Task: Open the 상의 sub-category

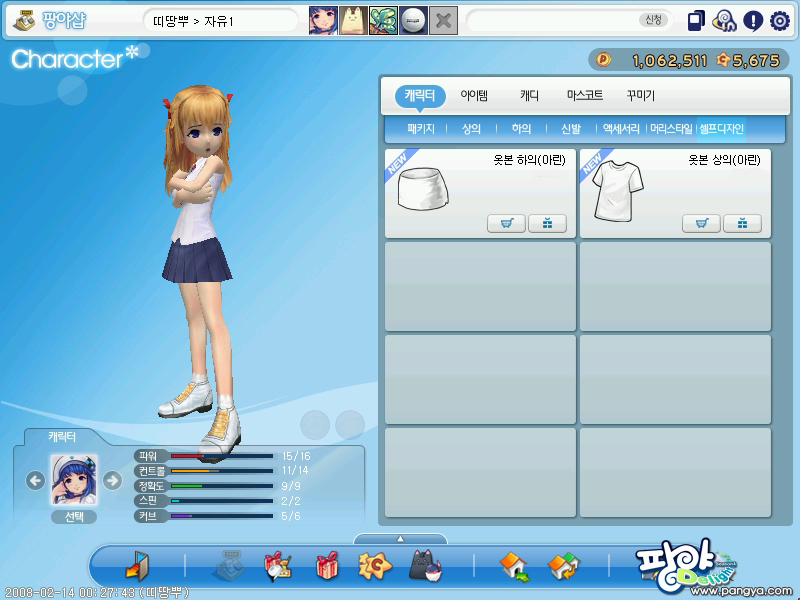Action: [471, 129]
